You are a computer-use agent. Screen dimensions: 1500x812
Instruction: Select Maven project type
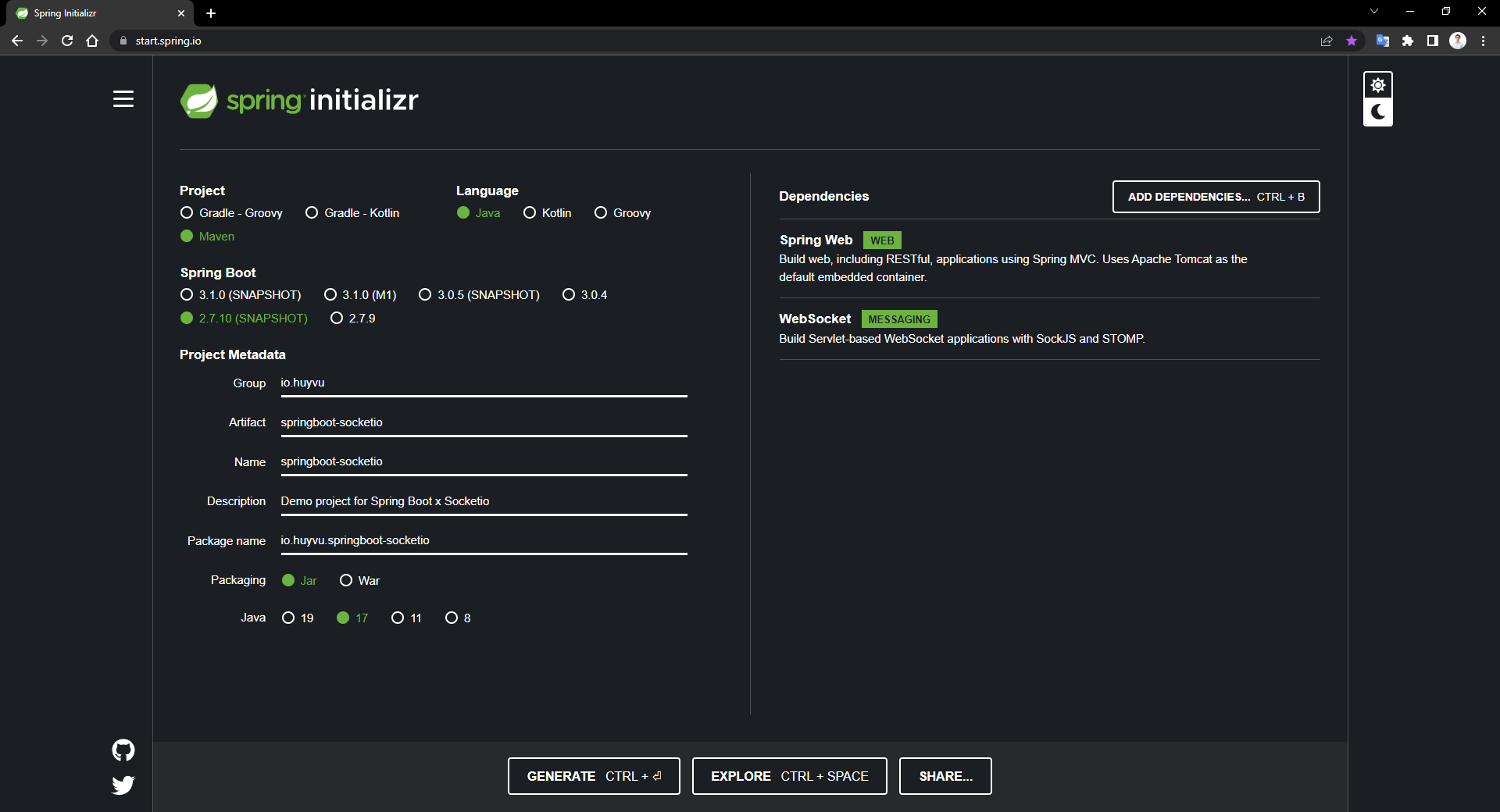point(207,237)
